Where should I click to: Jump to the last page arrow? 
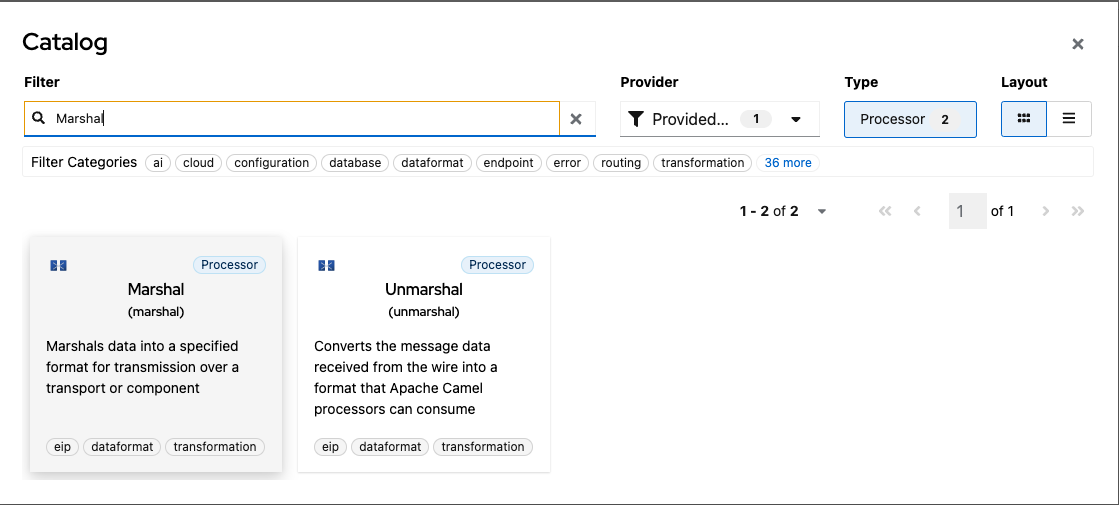pos(1077,211)
